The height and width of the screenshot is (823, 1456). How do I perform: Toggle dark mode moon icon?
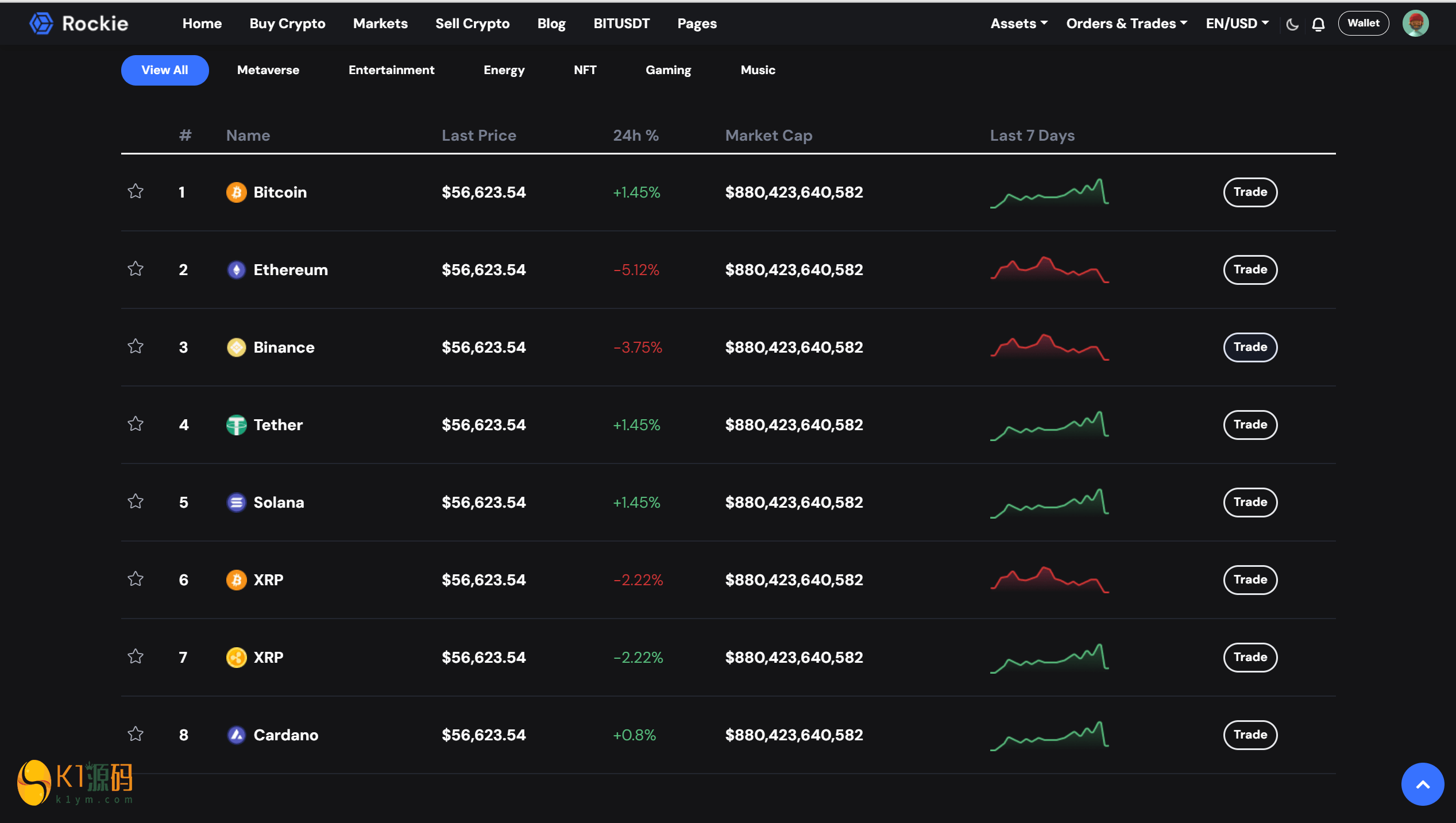pos(1292,24)
